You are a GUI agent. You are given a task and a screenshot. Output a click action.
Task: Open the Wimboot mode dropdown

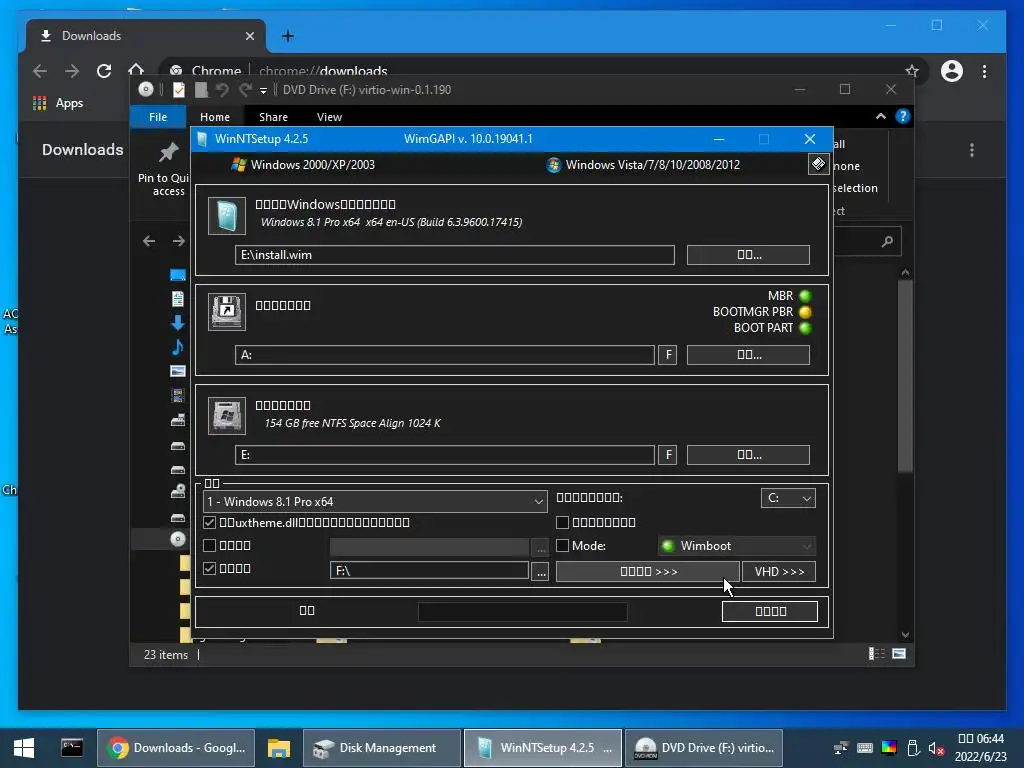click(x=737, y=546)
